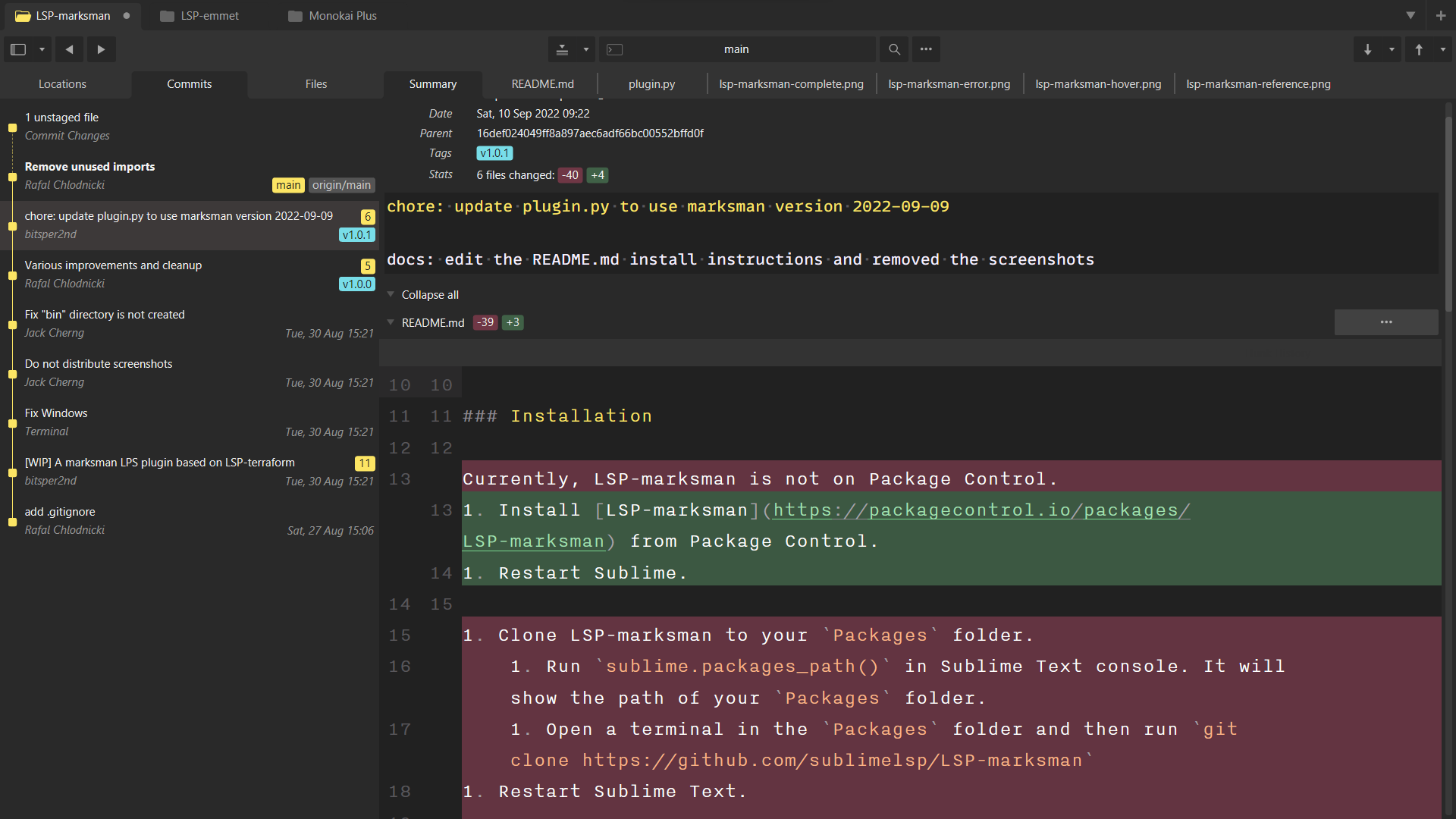Image resolution: width=1456 pixels, height=819 pixels.
Task: Toggle the main branch label
Action: [x=287, y=185]
